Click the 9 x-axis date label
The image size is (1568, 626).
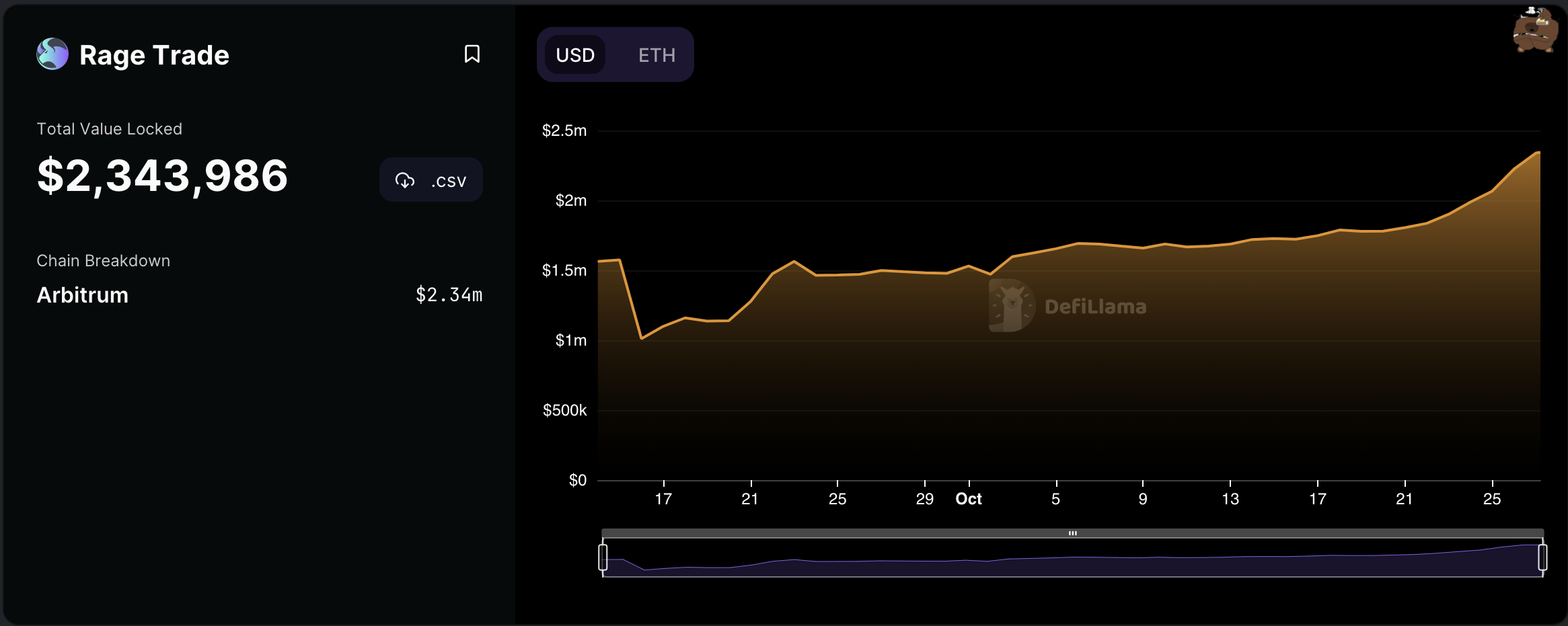click(1143, 499)
